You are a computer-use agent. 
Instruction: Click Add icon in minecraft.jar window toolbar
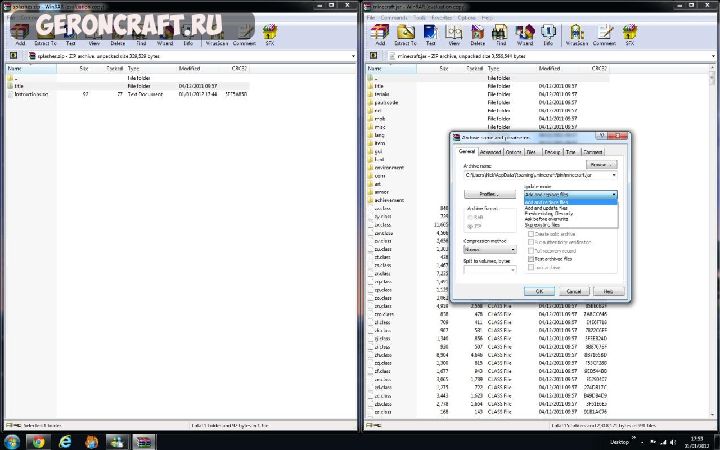tap(380, 35)
